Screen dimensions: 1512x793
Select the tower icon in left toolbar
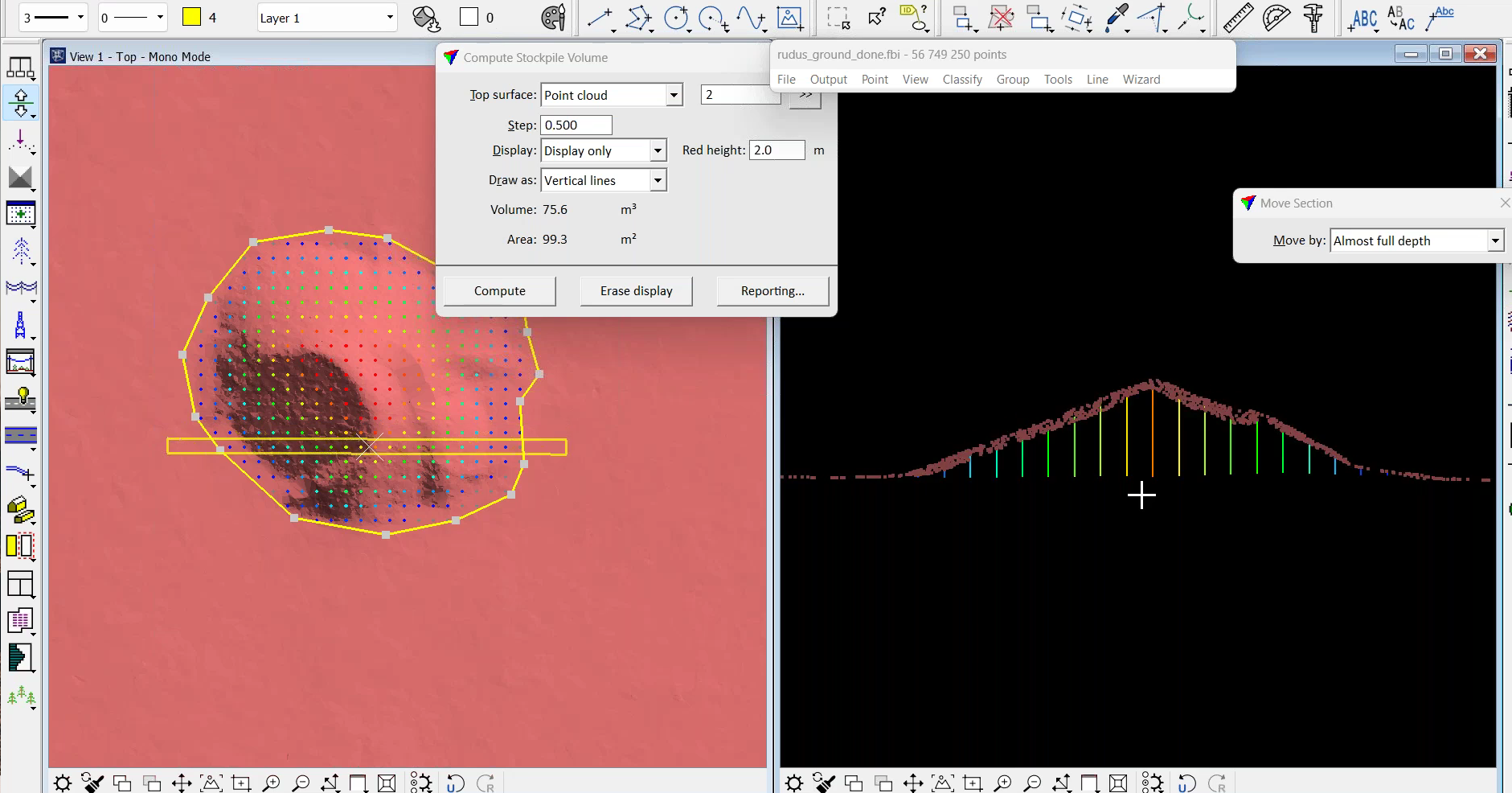click(21, 326)
